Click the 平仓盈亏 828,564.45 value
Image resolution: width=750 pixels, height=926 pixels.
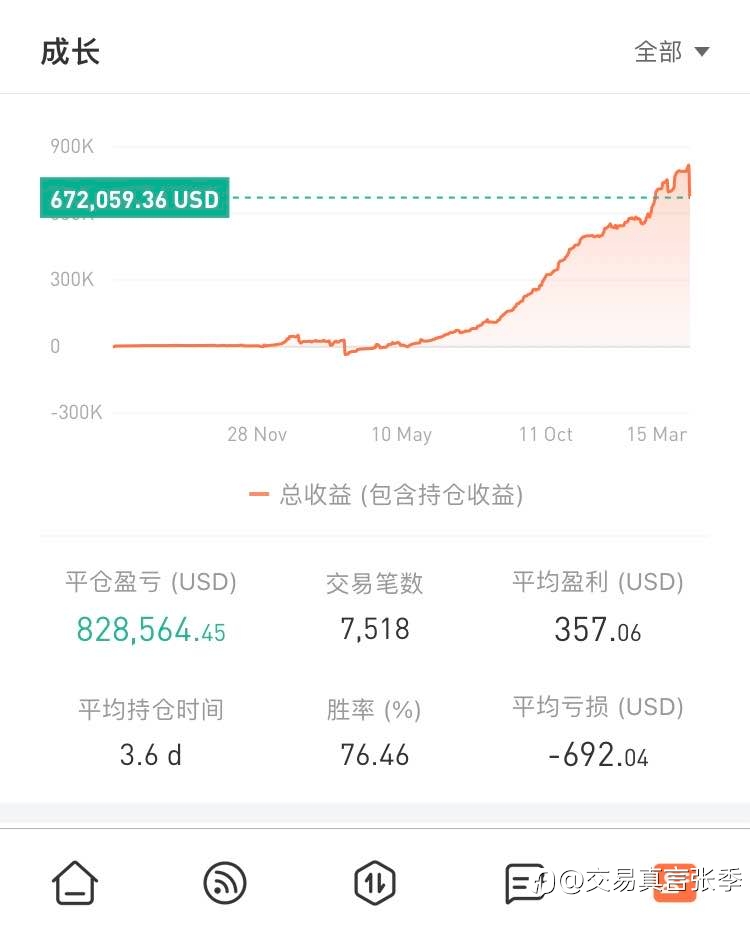(151, 630)
